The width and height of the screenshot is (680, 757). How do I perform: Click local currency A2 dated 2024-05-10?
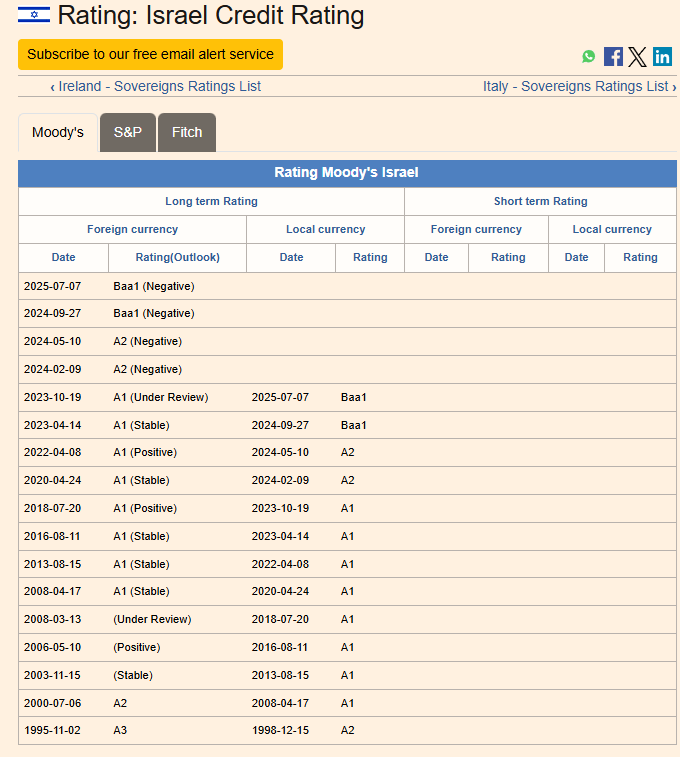pyautogui.click(x=347, y=452)
